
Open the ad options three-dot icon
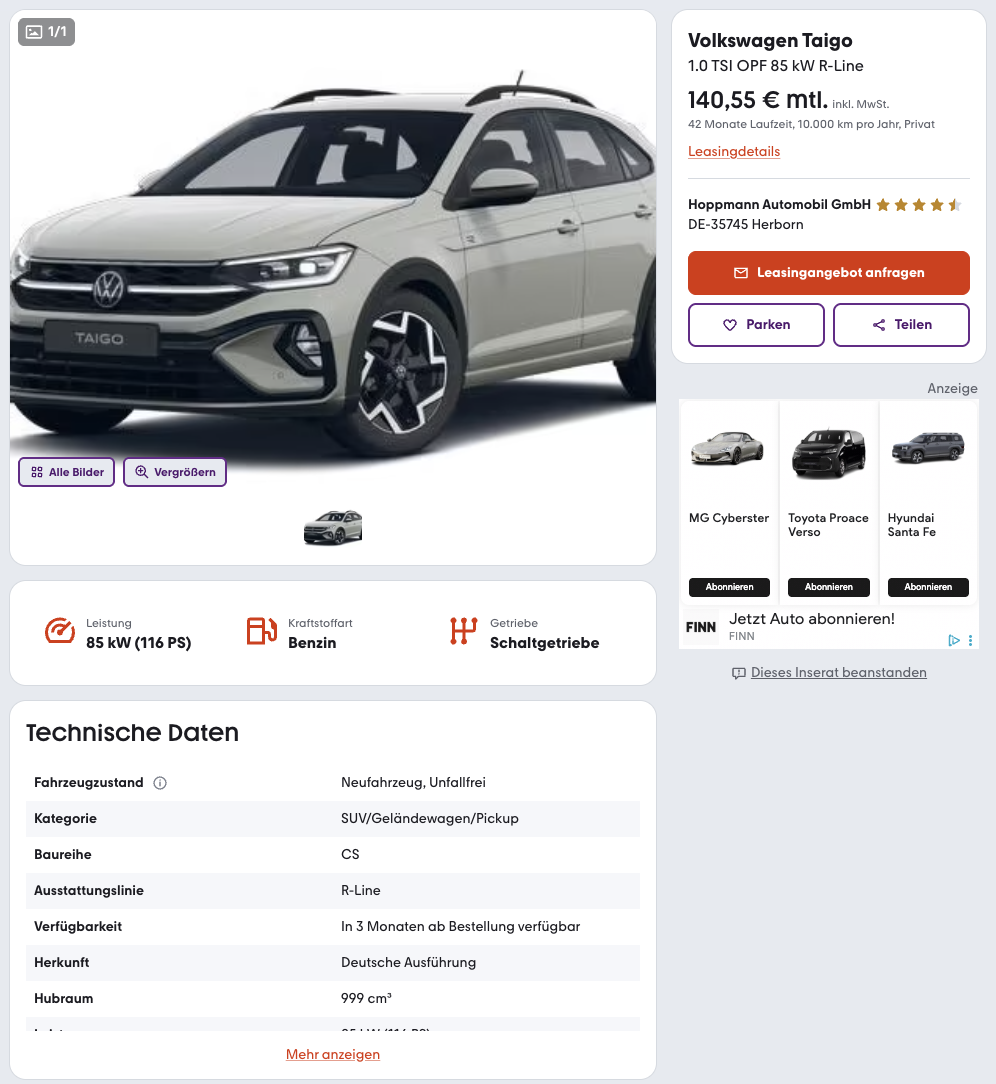(970, 640)
